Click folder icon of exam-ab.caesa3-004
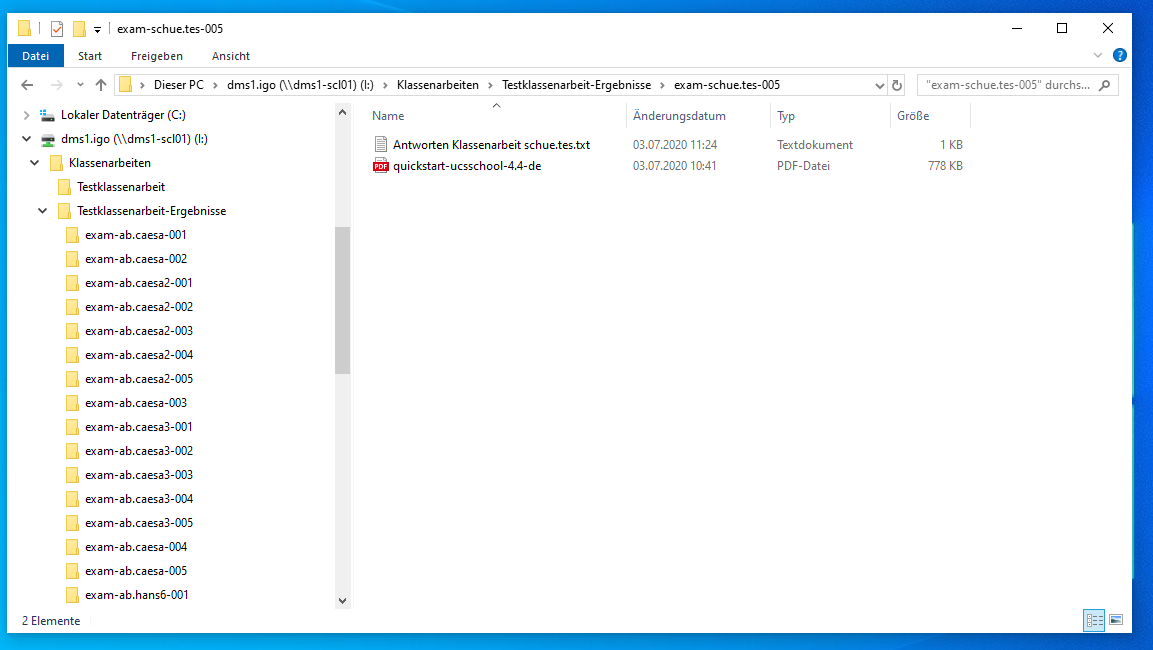Image resolution: width=1153 pixels, height=650 pixels. pos(72,499)
